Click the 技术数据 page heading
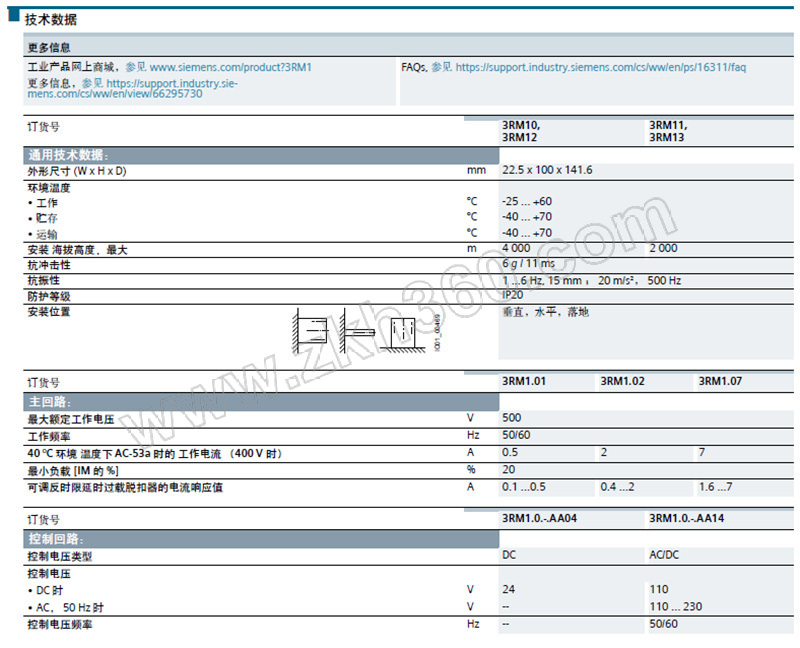 click(x=51, y=20)
